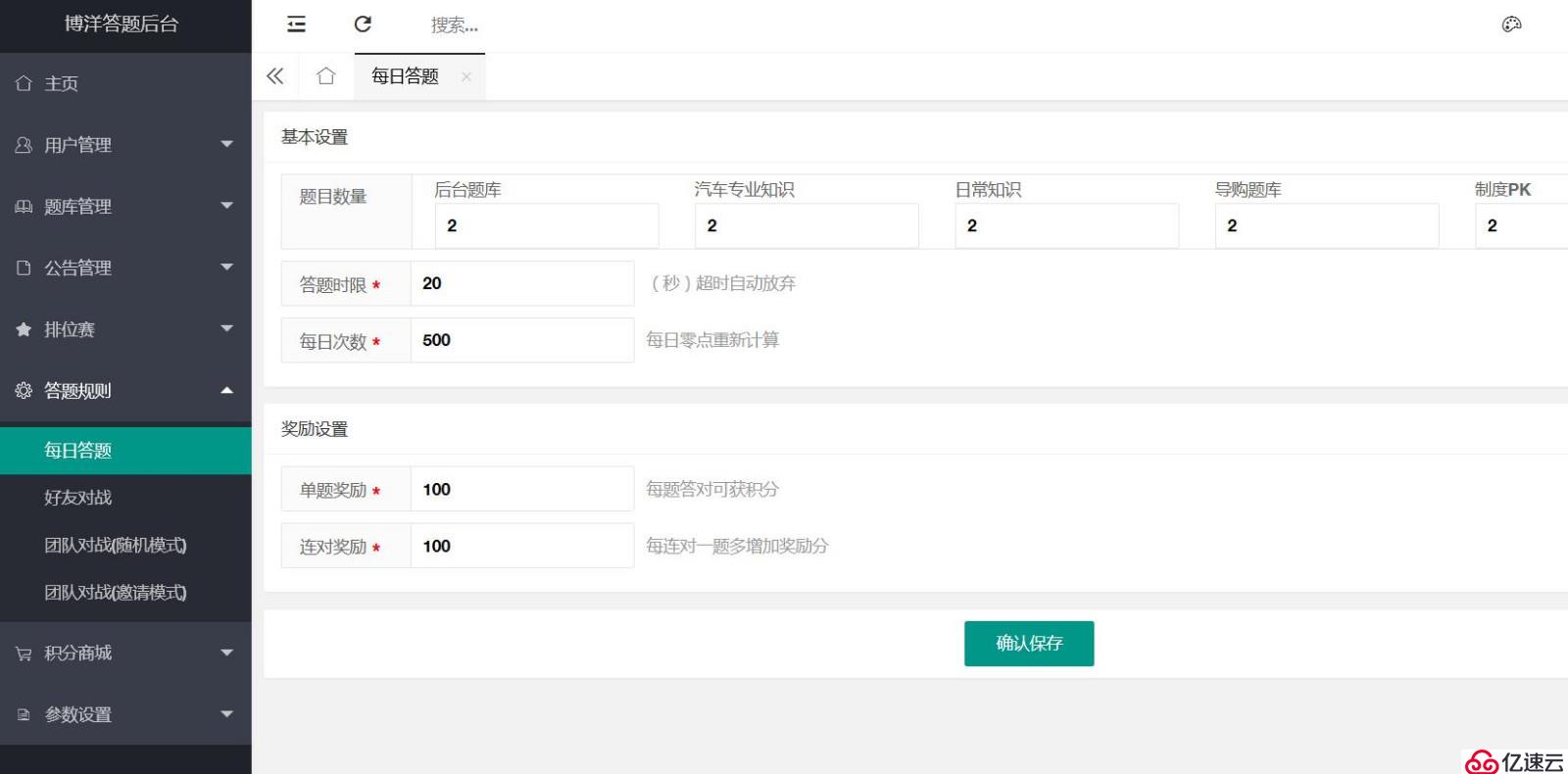Go to the home tab icon
Image resolution: width=1568 pixels, height=774 pixels.
click(x=326, y=76)
